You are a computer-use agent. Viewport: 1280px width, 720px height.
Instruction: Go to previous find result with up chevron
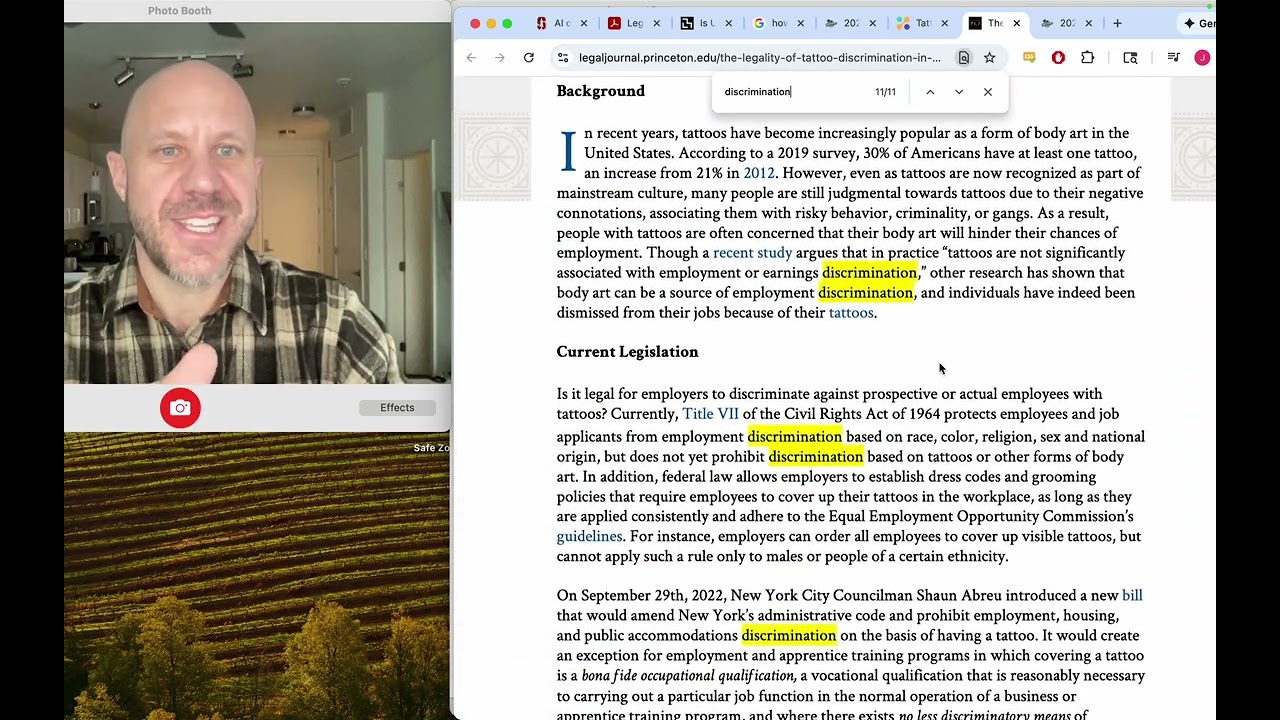(930, 92)
